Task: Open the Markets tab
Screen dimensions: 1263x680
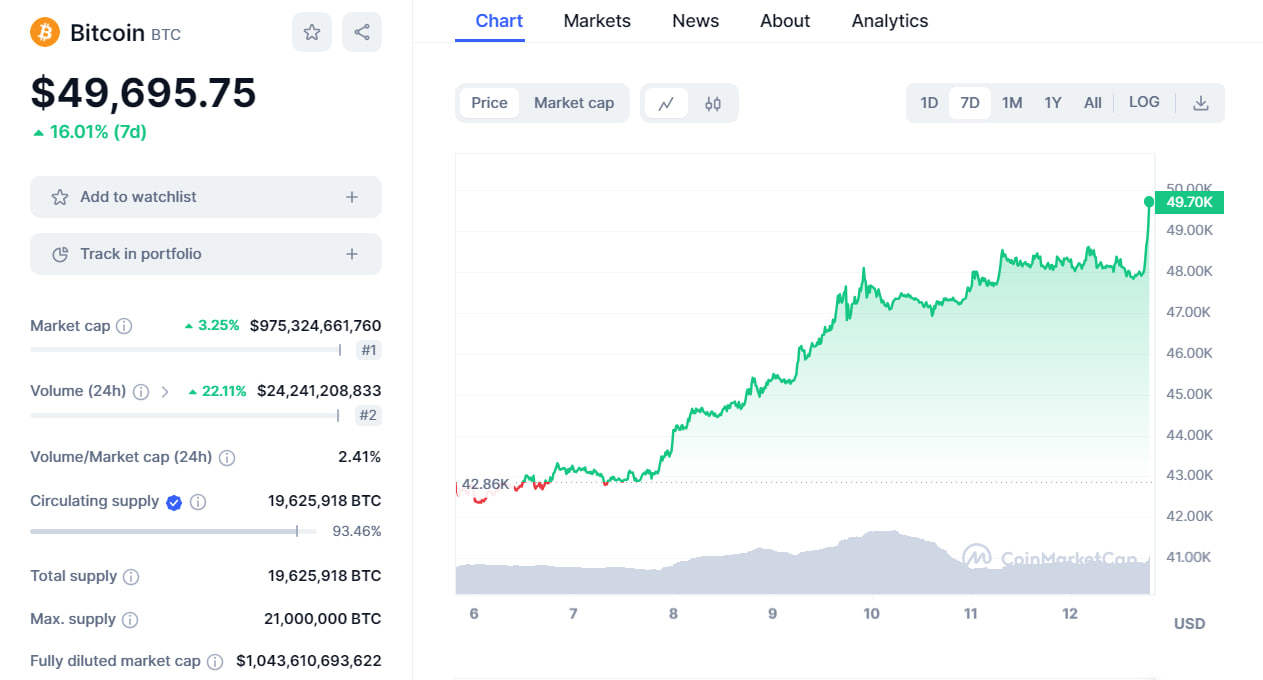Action: point(597,21)
